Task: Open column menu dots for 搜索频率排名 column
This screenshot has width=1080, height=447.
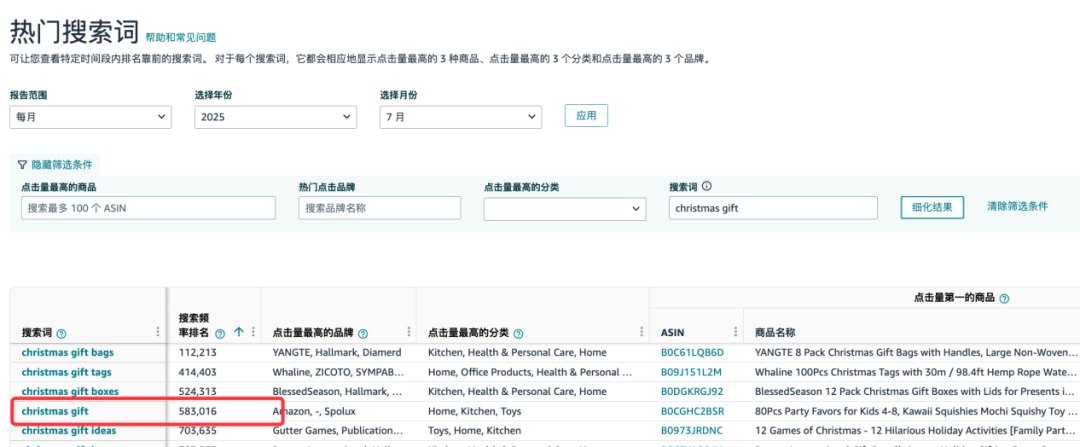Action: tap(253, 333)
